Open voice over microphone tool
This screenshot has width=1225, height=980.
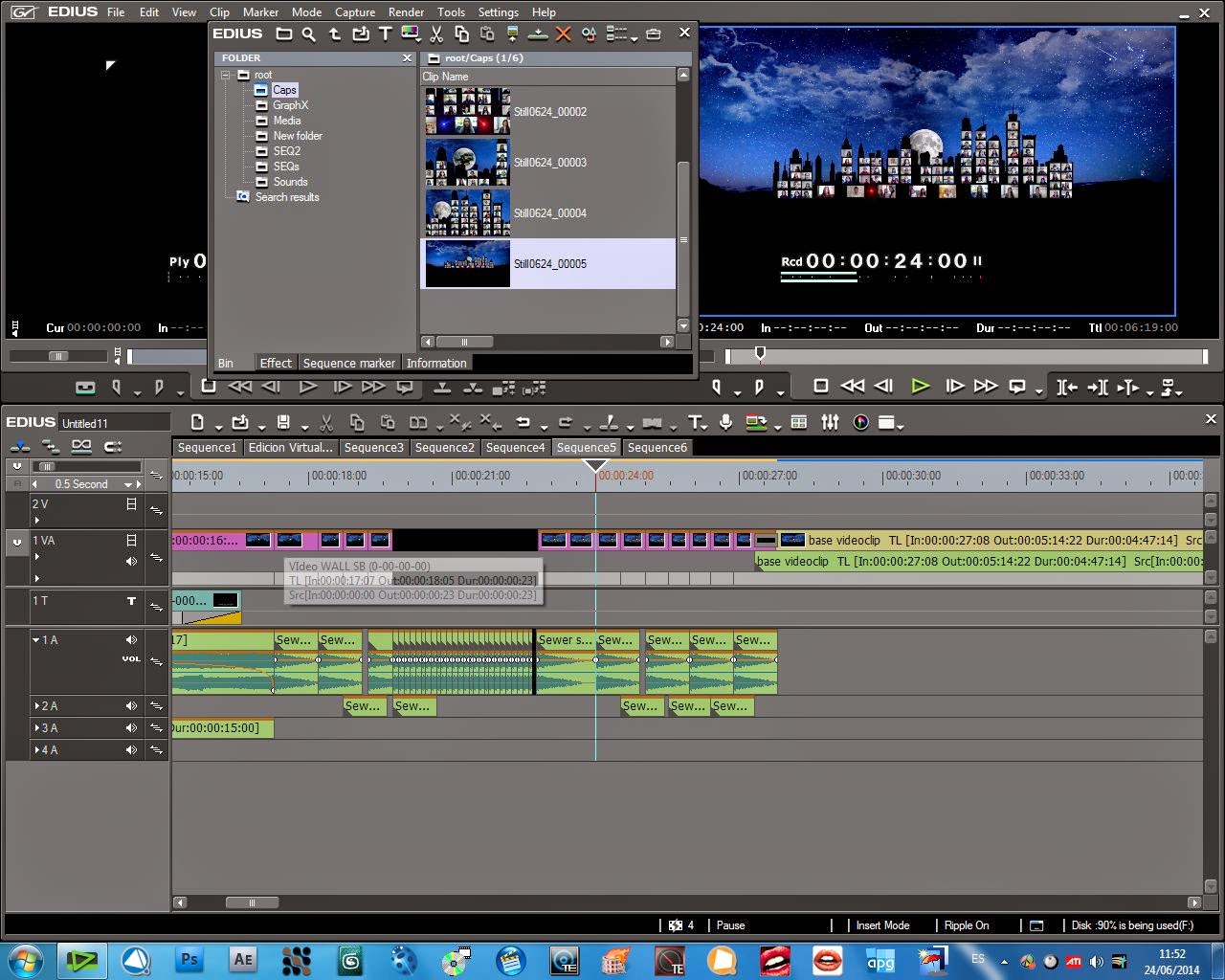tap(726, 422)
